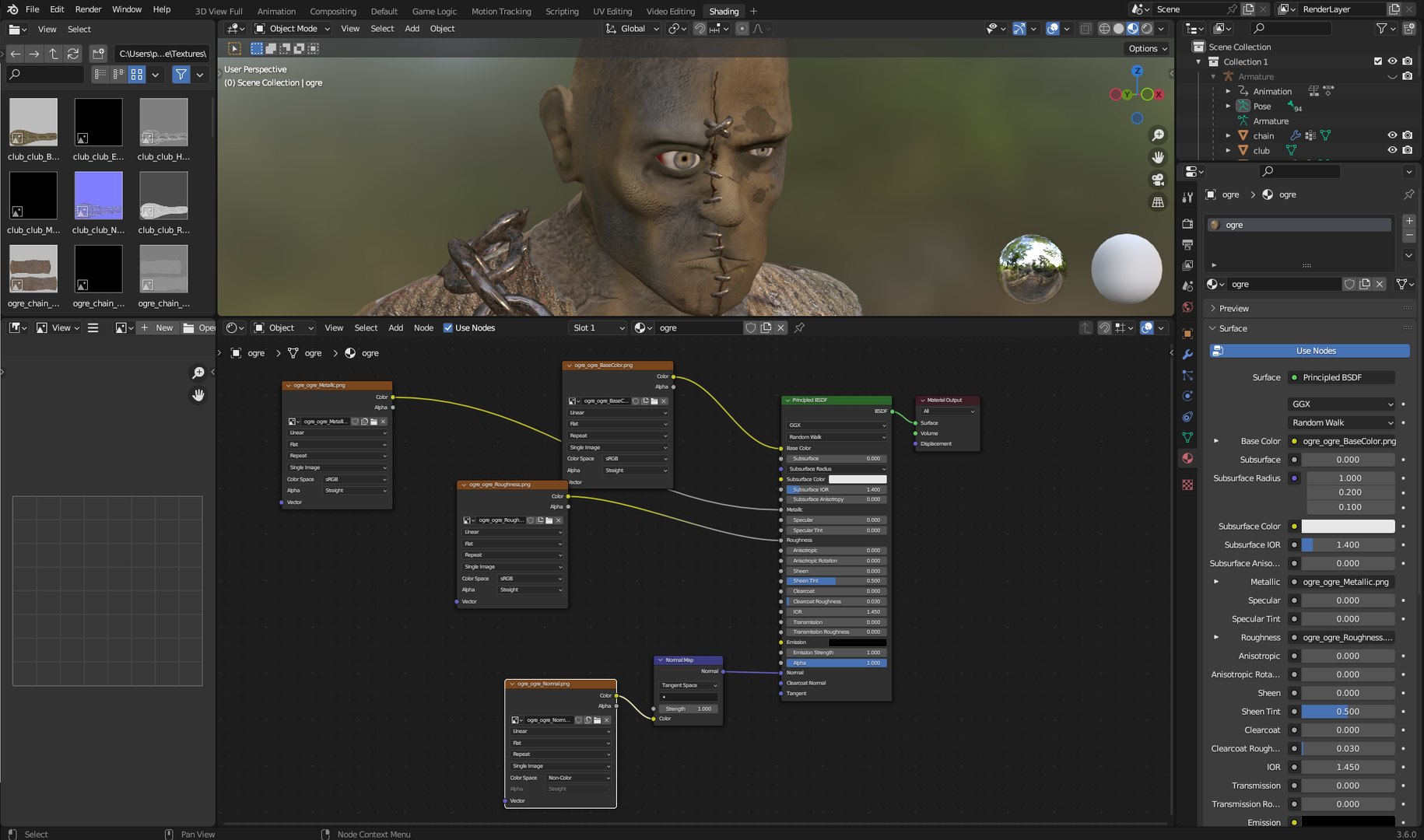The width and height of the screenshot is (1424, 840).
Task: Open the Tool properties tab icon
Action: tap(1187, 198)
